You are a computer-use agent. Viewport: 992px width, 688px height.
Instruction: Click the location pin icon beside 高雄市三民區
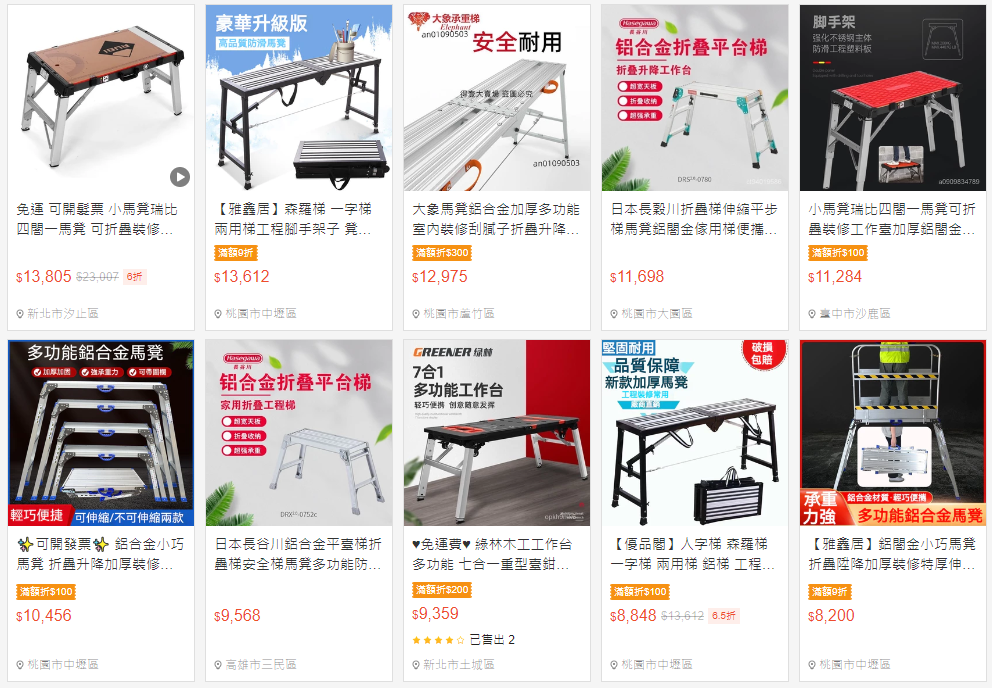[x=218, y=665]
